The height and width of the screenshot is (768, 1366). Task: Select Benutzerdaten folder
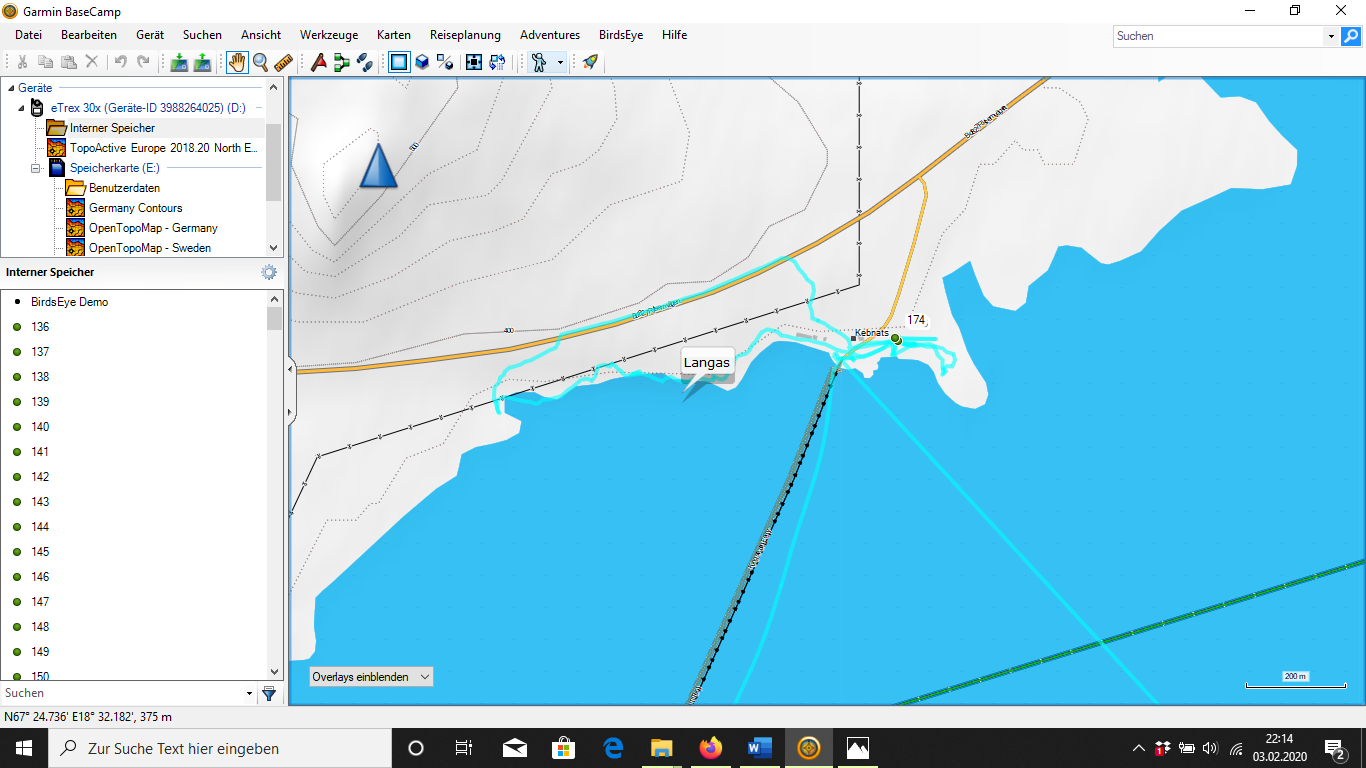coord(124,188)
